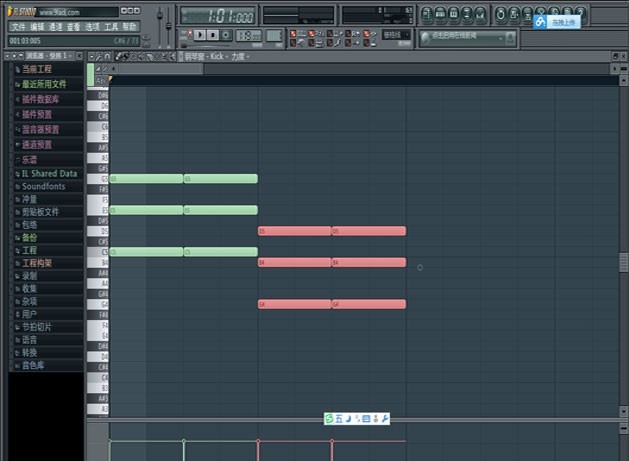Open the piano roll options menu arrow
629x461 pixels.
(x=91, y=57)
